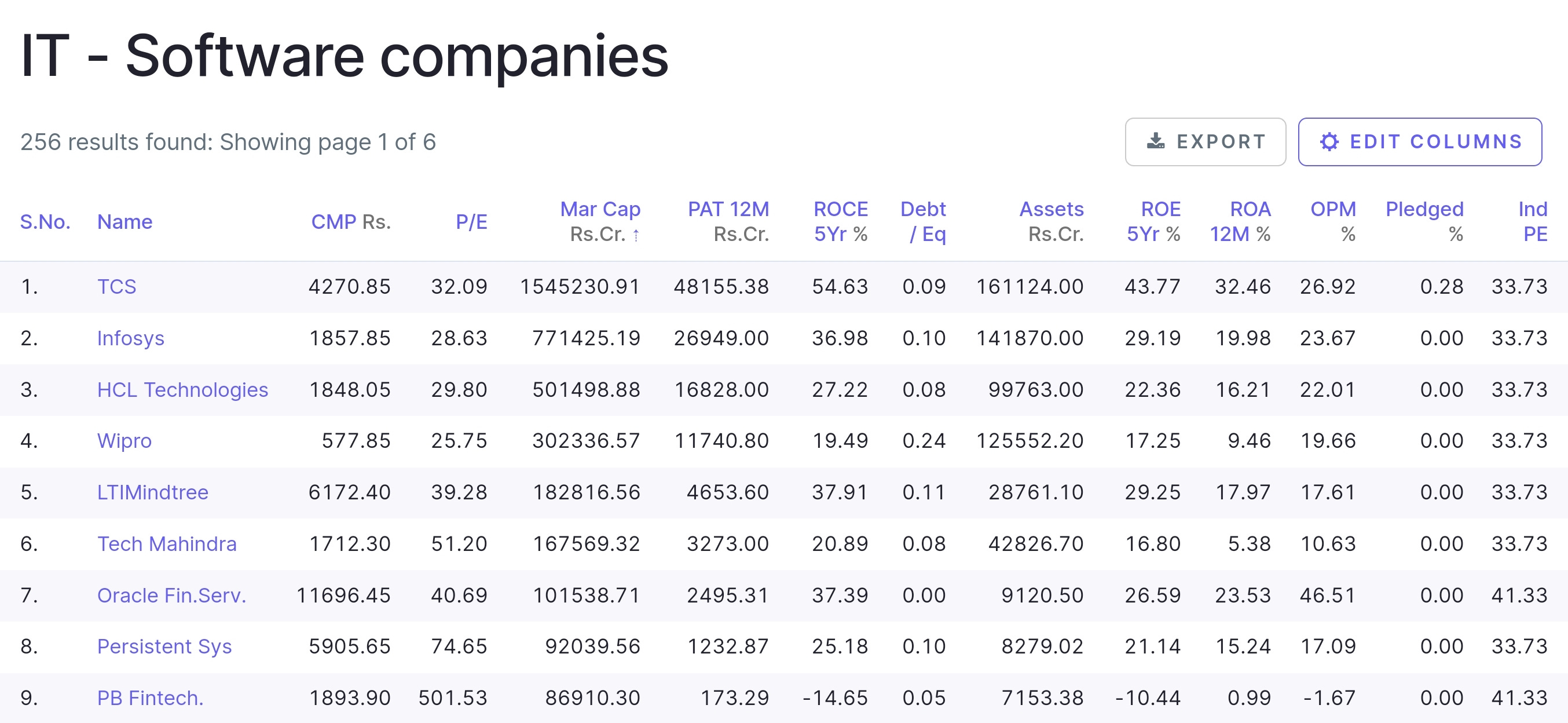Sort by Pledged % column header
This screenshot has width=1568, height=723.
pos(1424,222)
